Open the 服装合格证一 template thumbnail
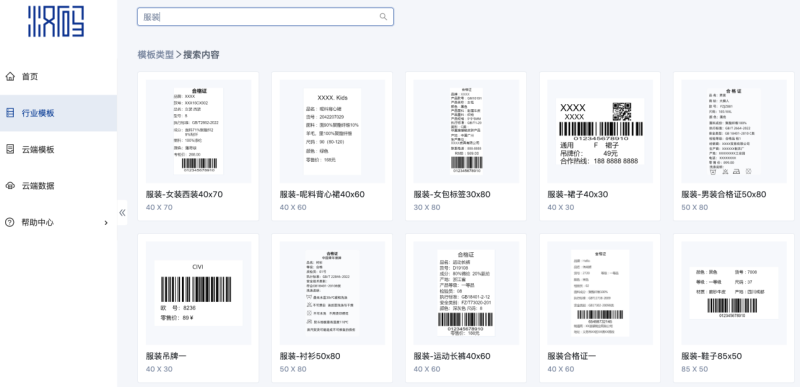Image resolution: width=800 pixels, height=387 pixels. tap(600, 293)
